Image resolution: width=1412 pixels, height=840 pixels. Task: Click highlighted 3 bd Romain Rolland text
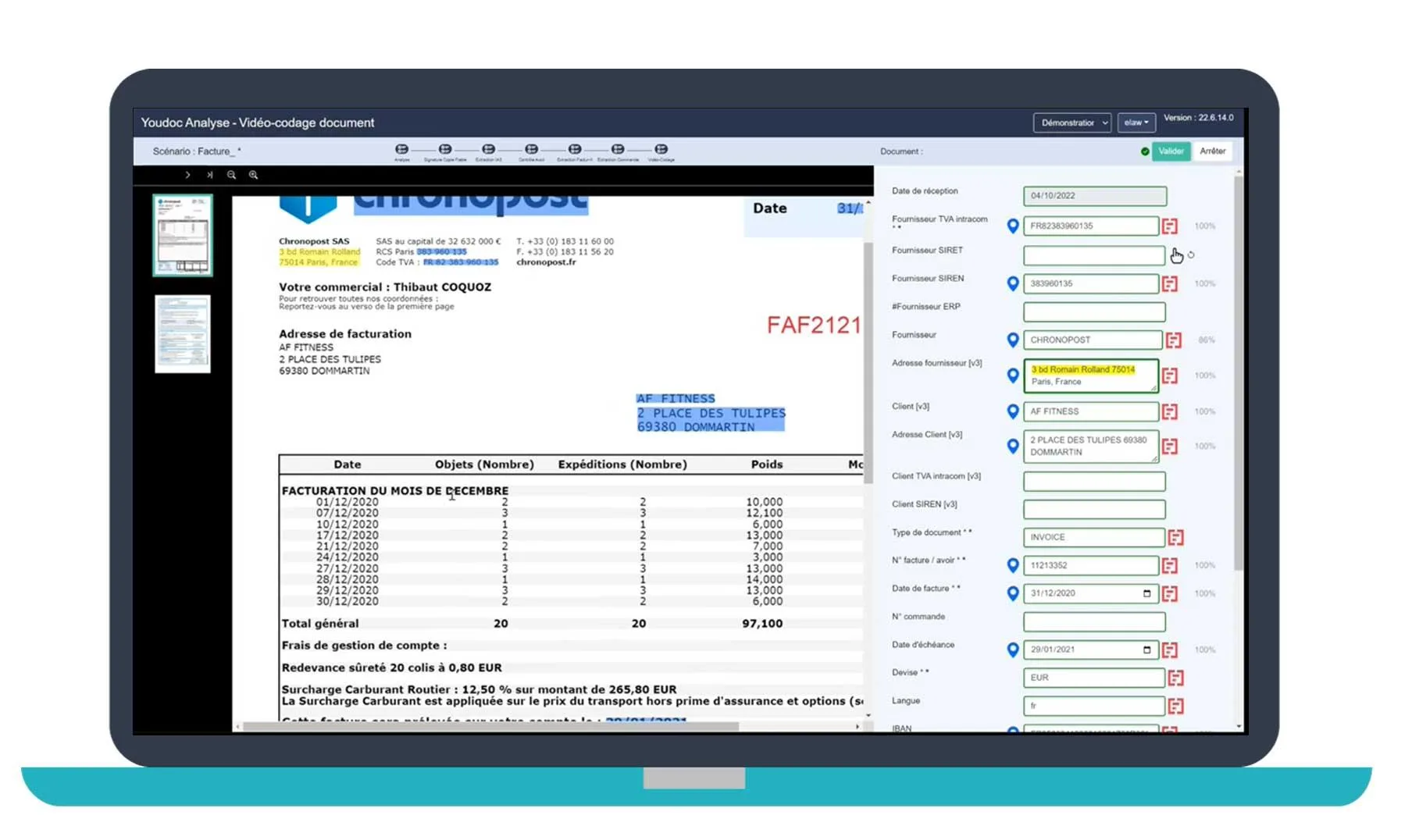click(x=319, y=251)
